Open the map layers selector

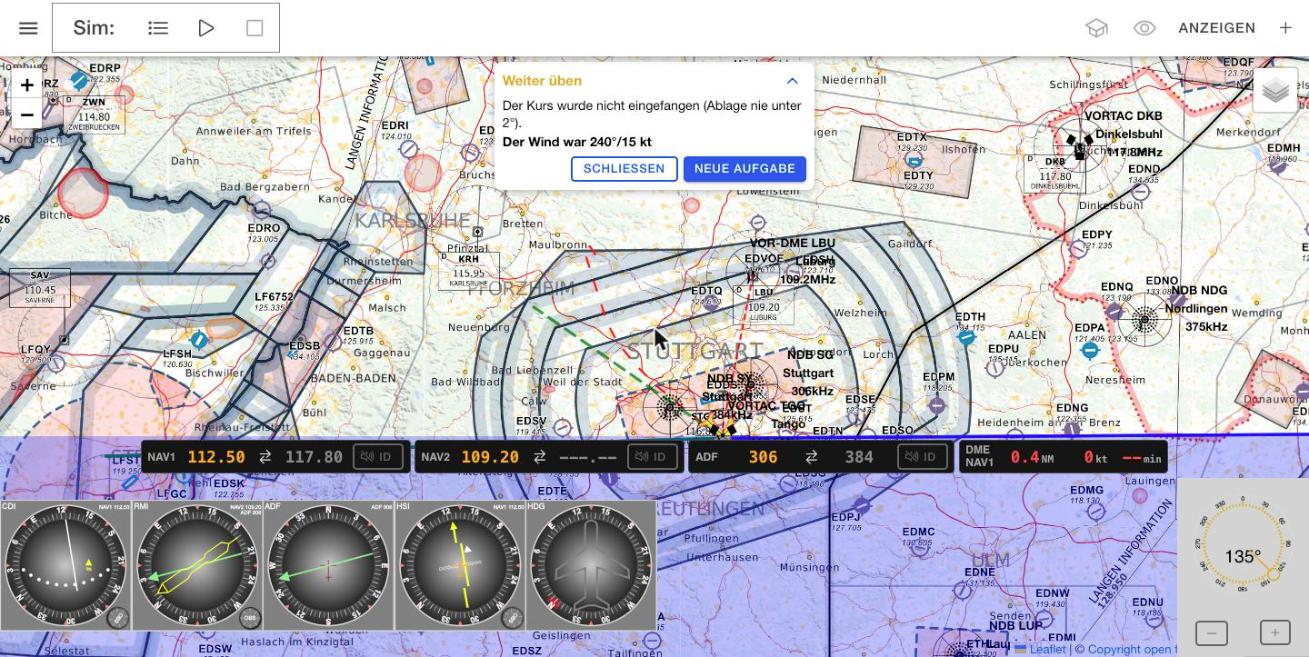coord(1275,91)
